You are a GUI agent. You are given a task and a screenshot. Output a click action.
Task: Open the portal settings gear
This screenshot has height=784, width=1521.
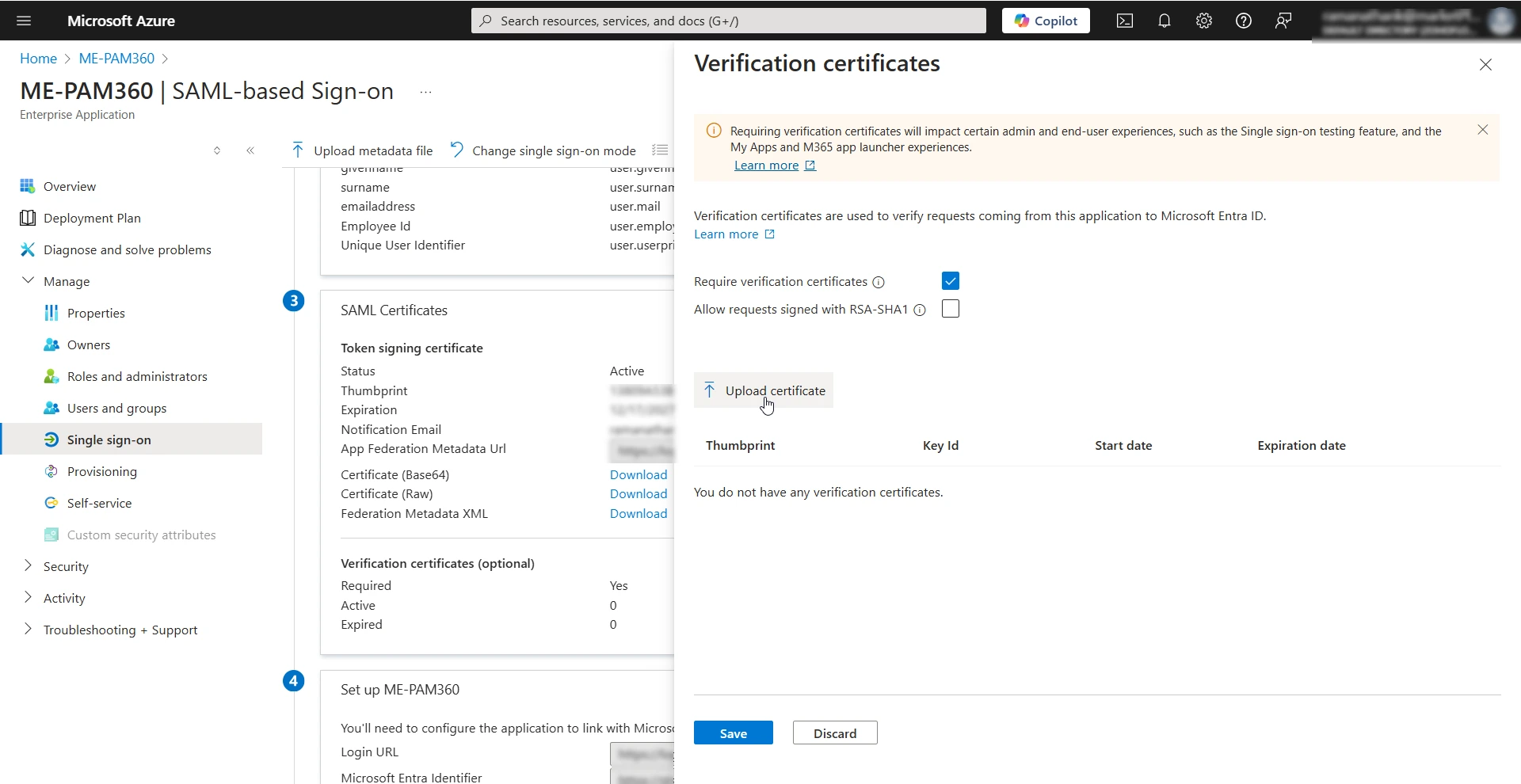tap(1203, 21)
